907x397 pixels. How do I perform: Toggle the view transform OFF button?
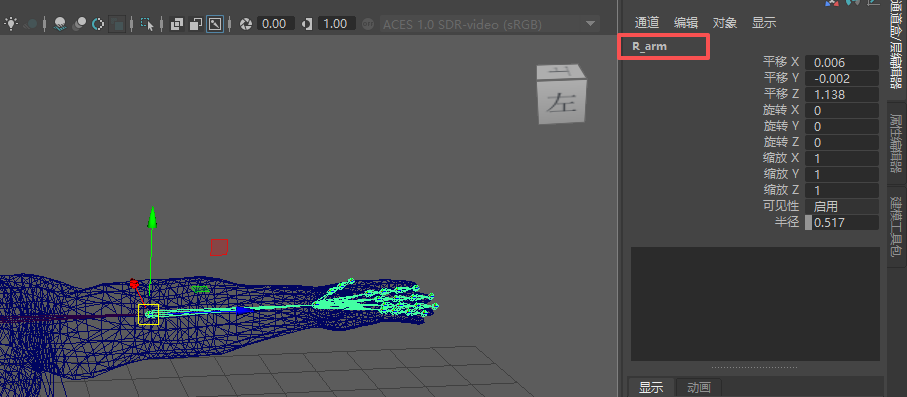(368, 24)
